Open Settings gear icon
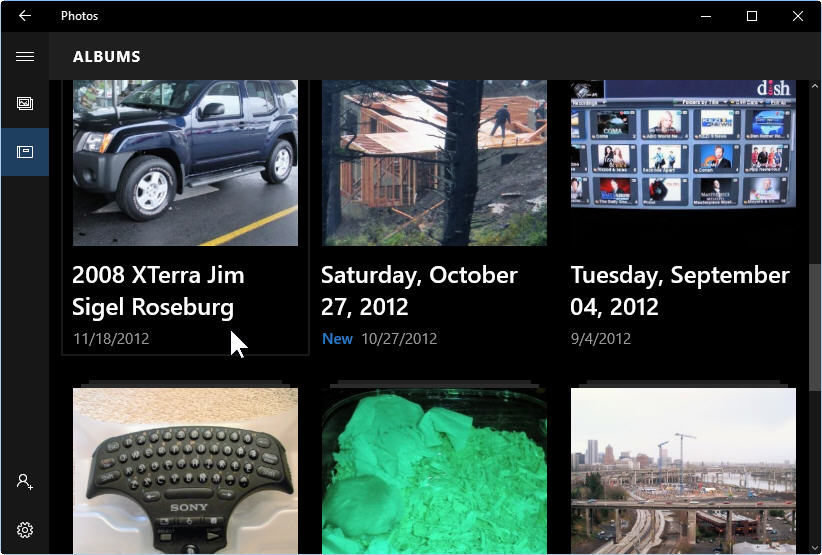Image resolution: width=822 pixels, height=555 pixels. coord(24,530)
